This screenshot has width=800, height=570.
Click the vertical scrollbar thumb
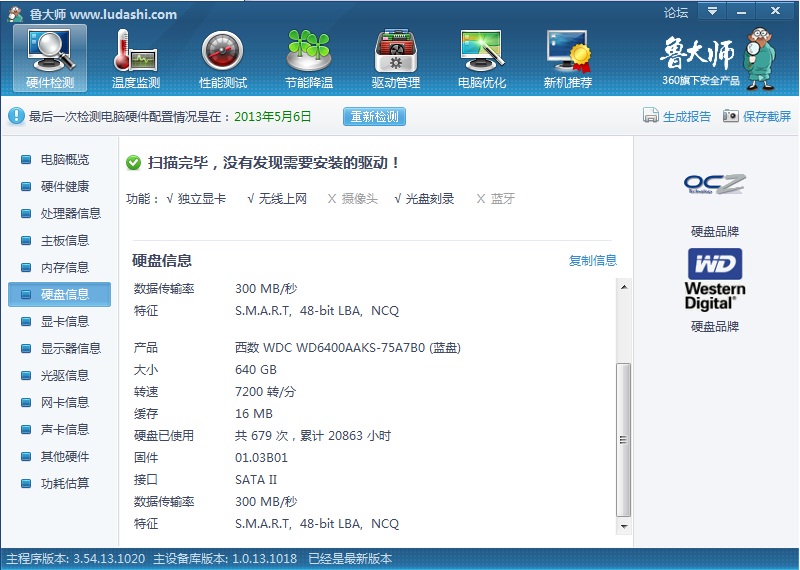click(623, 440)
